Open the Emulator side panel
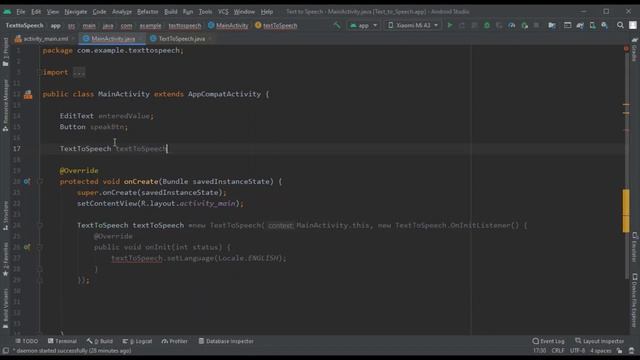The image size is (640, 360). click(x=634, y=247)
